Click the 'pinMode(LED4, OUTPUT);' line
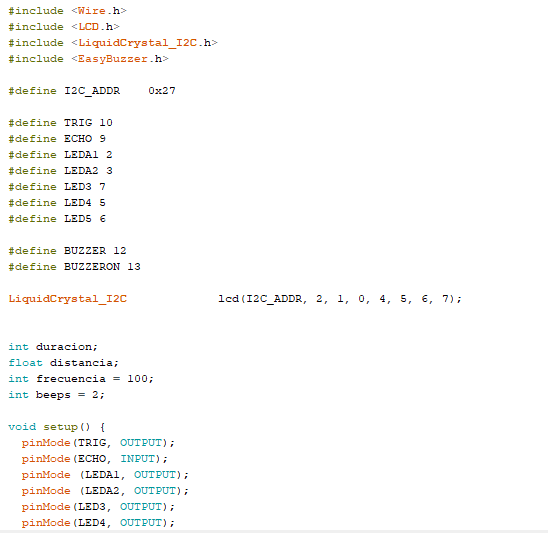 [x=98, y=523]
